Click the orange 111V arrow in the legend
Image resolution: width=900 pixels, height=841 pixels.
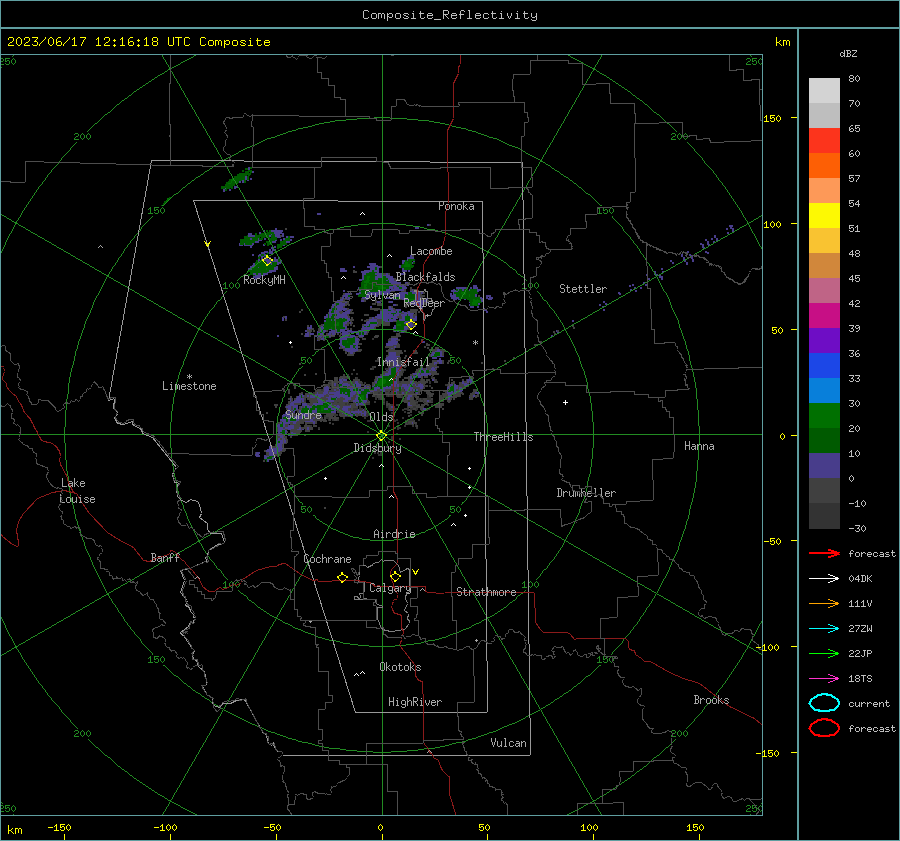pyautogui.click(x=824, y=603)
